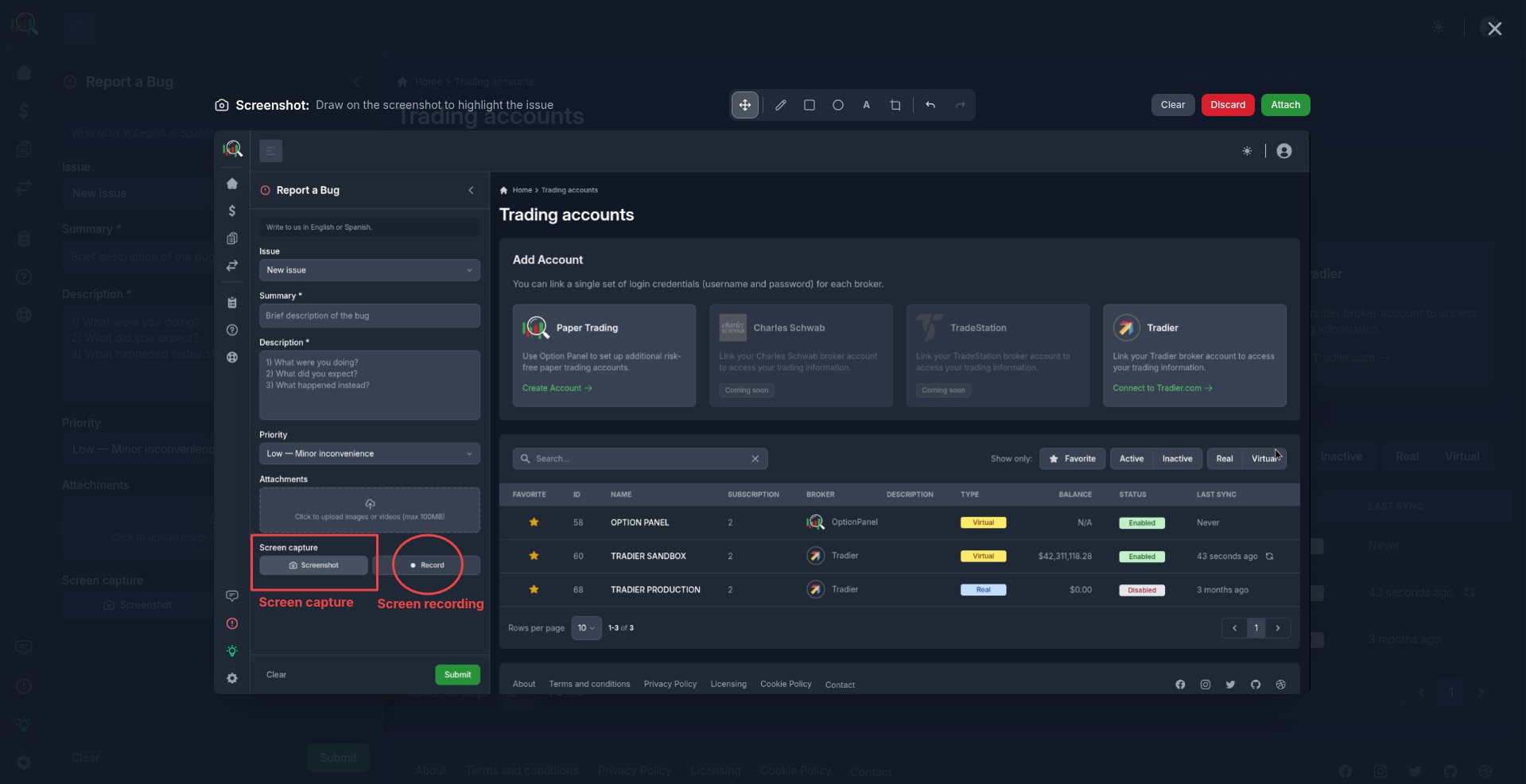The image size is (1526, 784).
Task: Sort by the BALANCE column header in captured screenshot
Action: click(1075, 495)
